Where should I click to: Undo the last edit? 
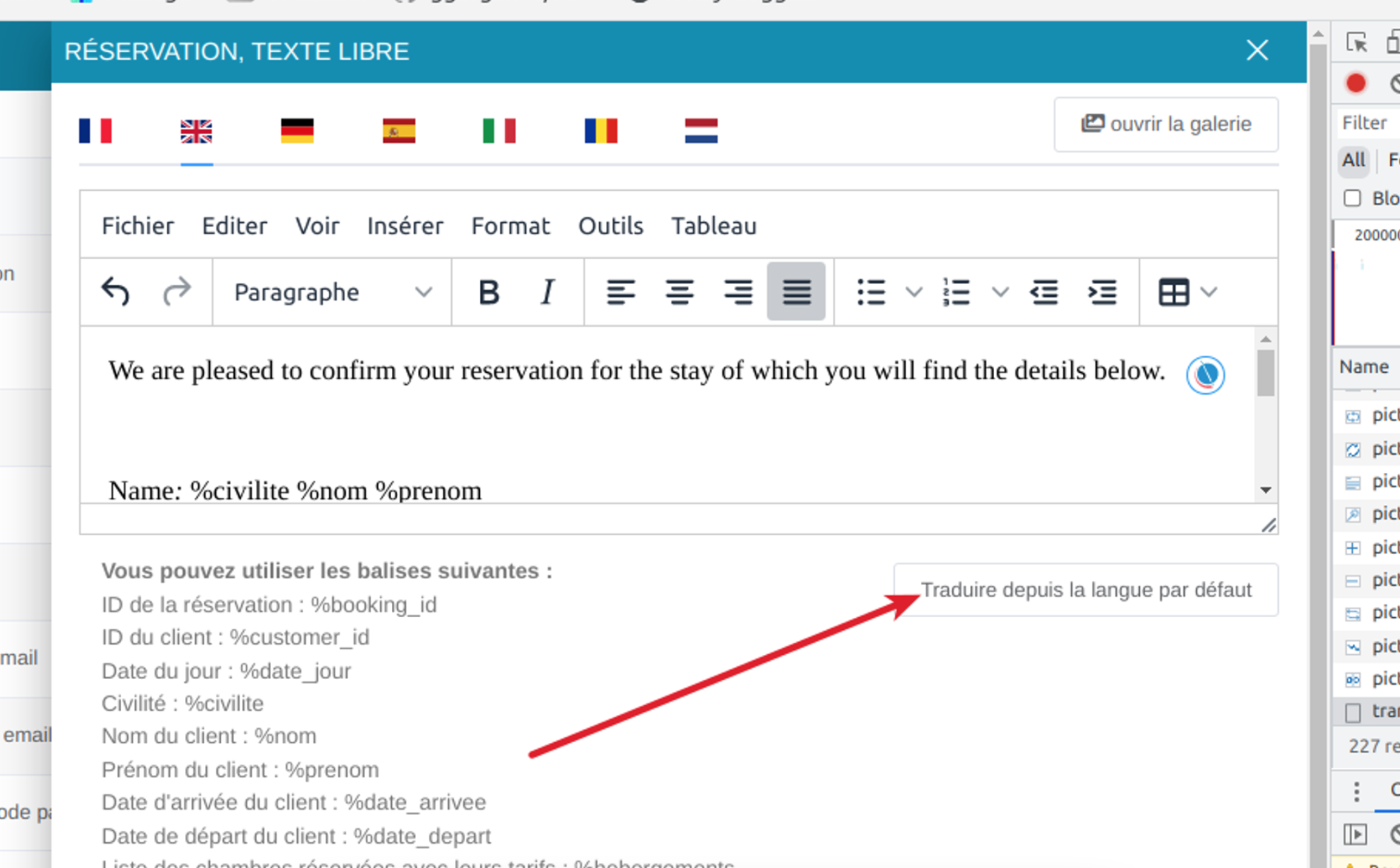(x=115, y=292)
